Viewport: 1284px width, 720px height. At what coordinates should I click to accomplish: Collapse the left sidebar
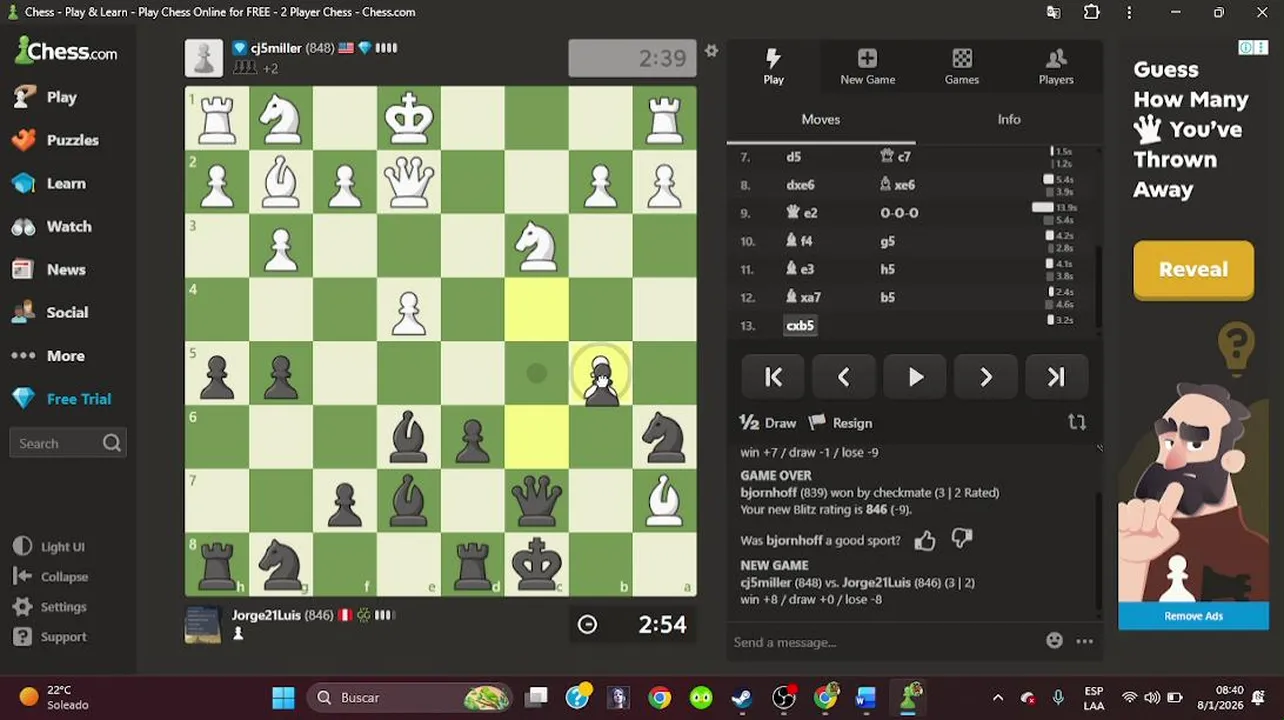64,577
